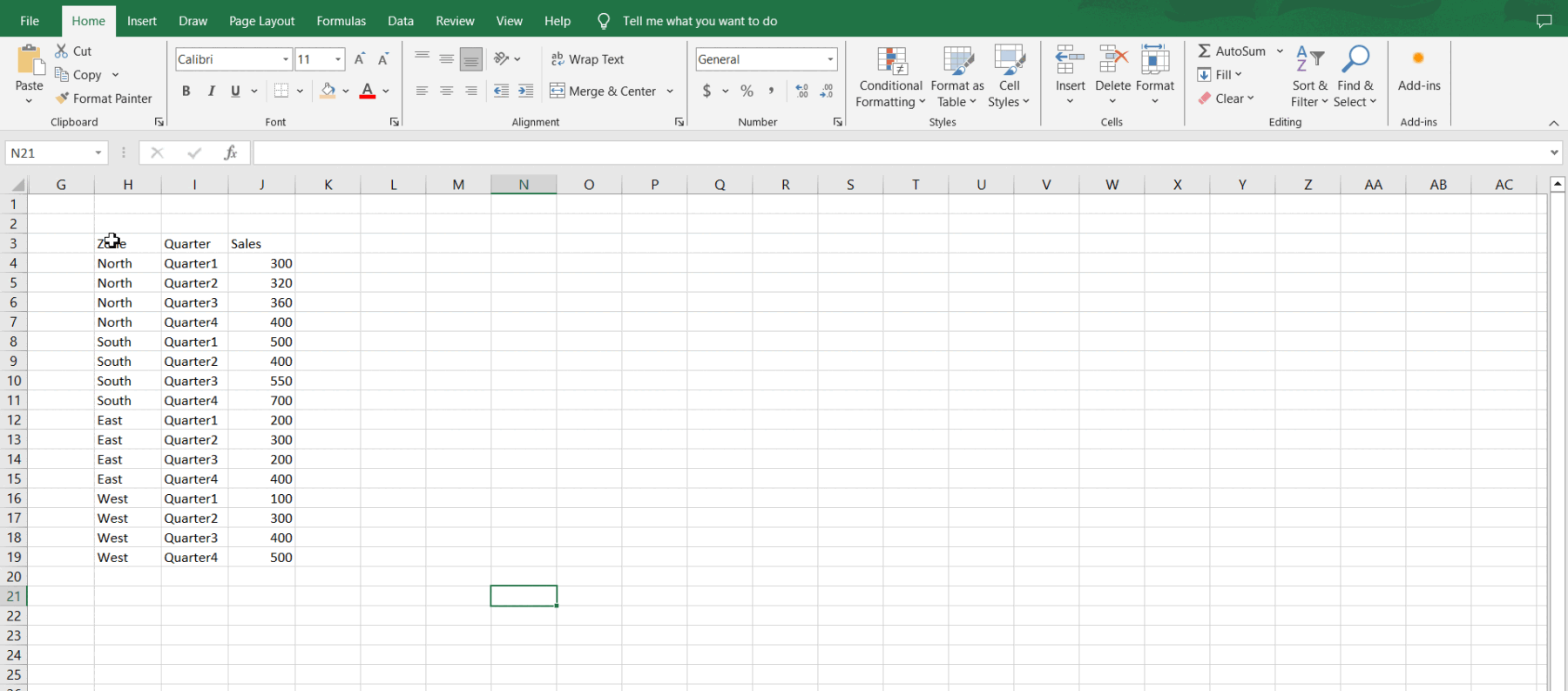The image size is (1568, 691).
Task: Expand the General number format dropdown
Action: coord(830,59)
